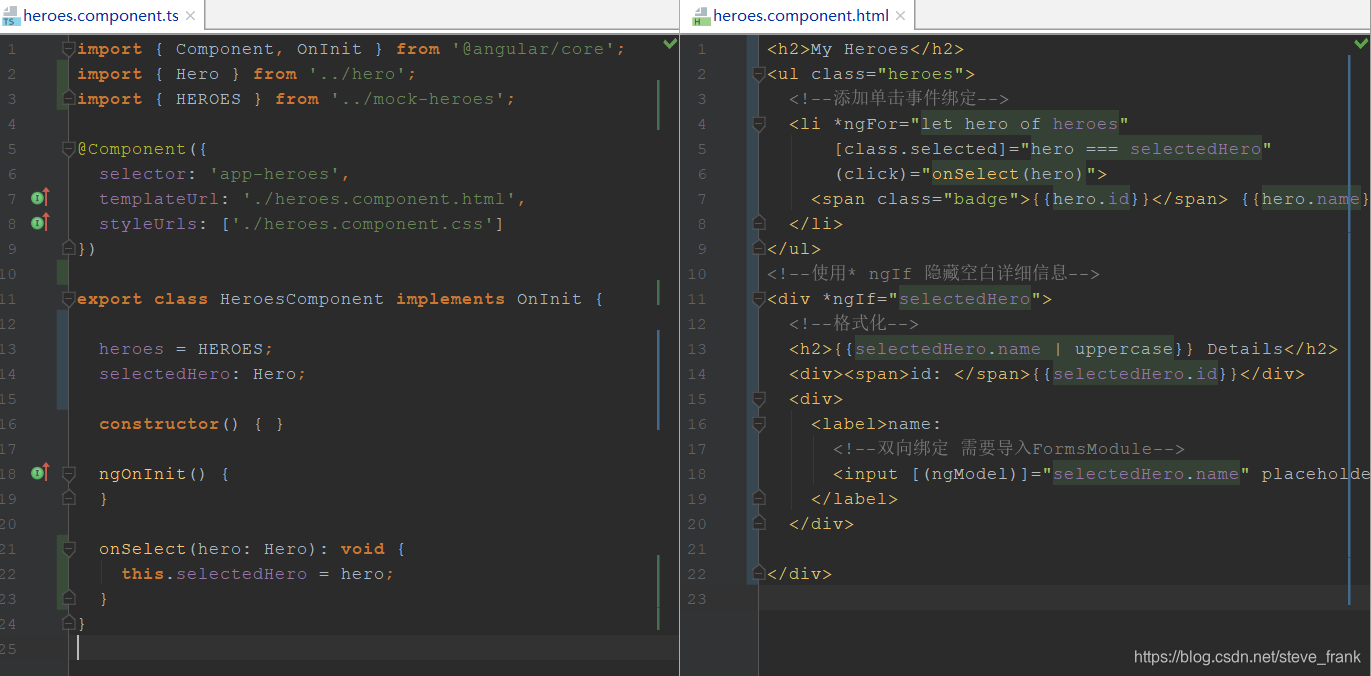This screenshot has height=676, width=1371.
Task: Click the green inspection checkmark in the TS editor
Action: pos(670,45)
